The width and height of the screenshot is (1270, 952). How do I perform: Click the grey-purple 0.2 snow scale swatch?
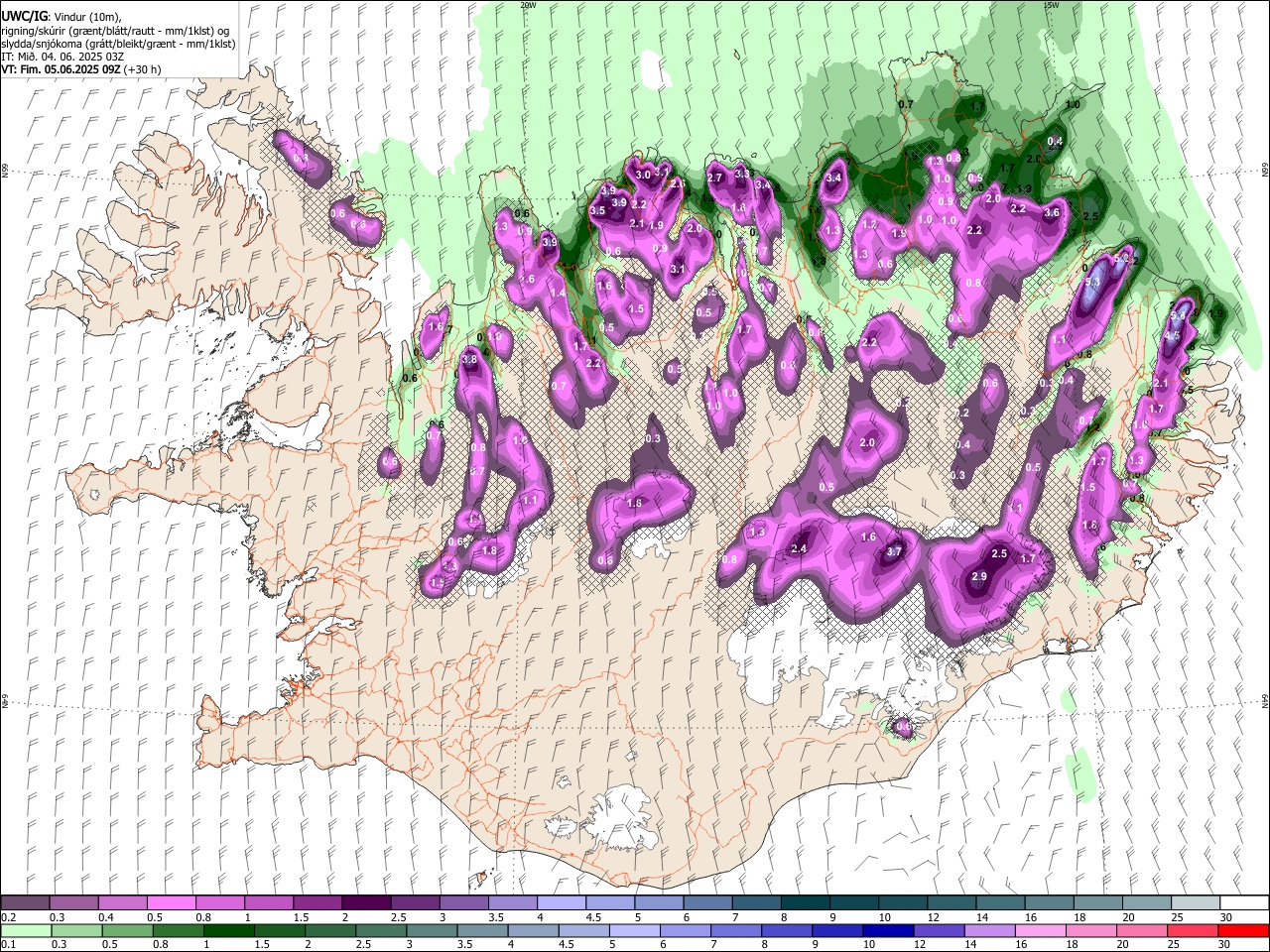pyautogui.click(x=25, y=902)
